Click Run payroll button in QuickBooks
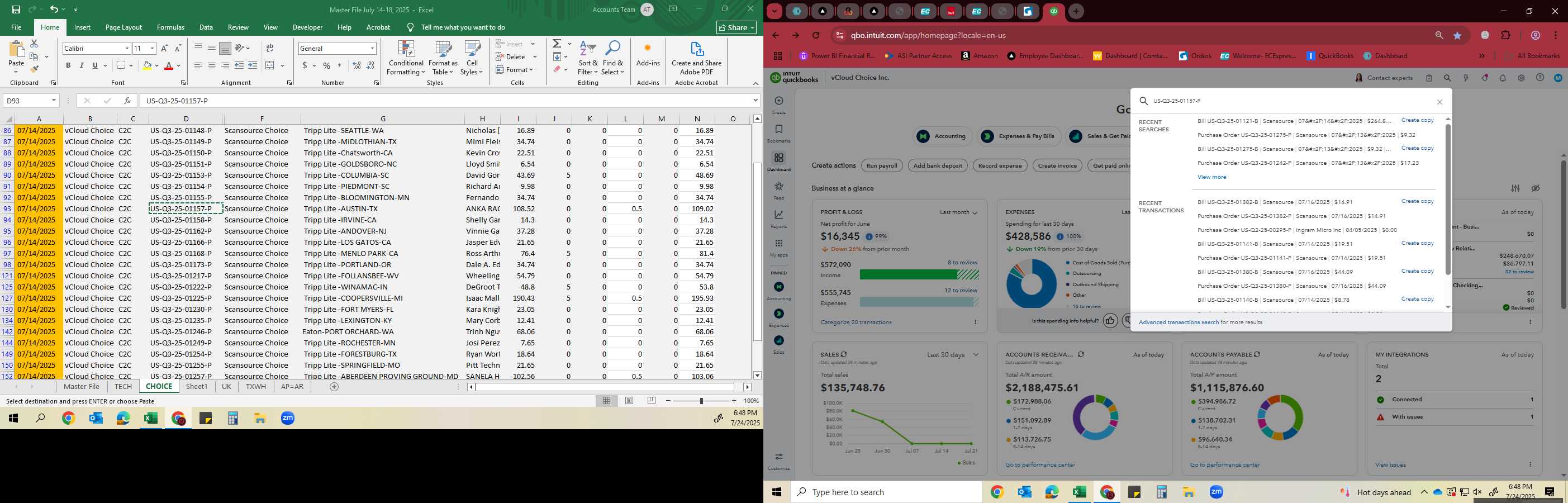Screen dimensions: 1568x503 (x=881, y=165)
